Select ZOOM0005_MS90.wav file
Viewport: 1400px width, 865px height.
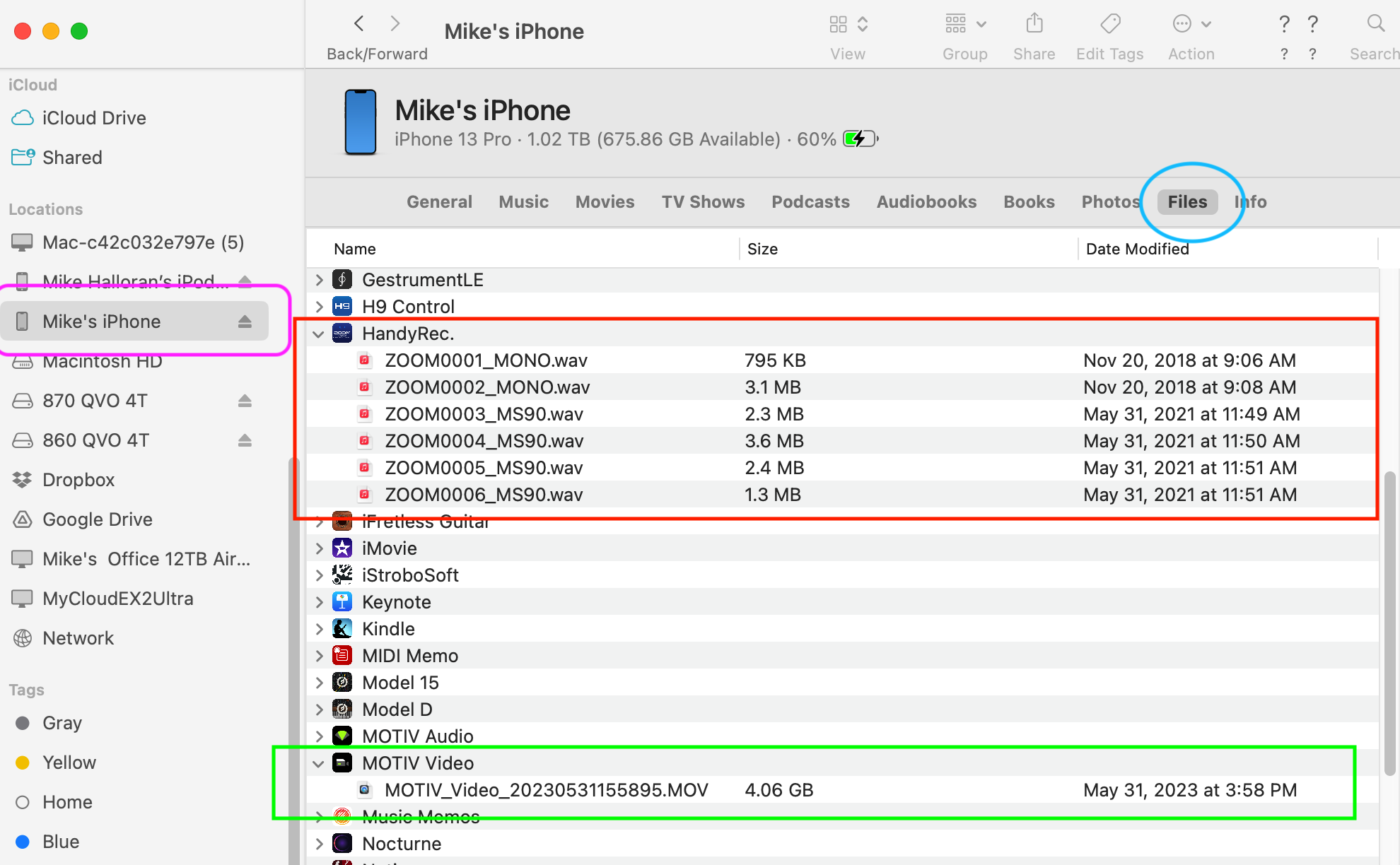[x=842, y=468]
